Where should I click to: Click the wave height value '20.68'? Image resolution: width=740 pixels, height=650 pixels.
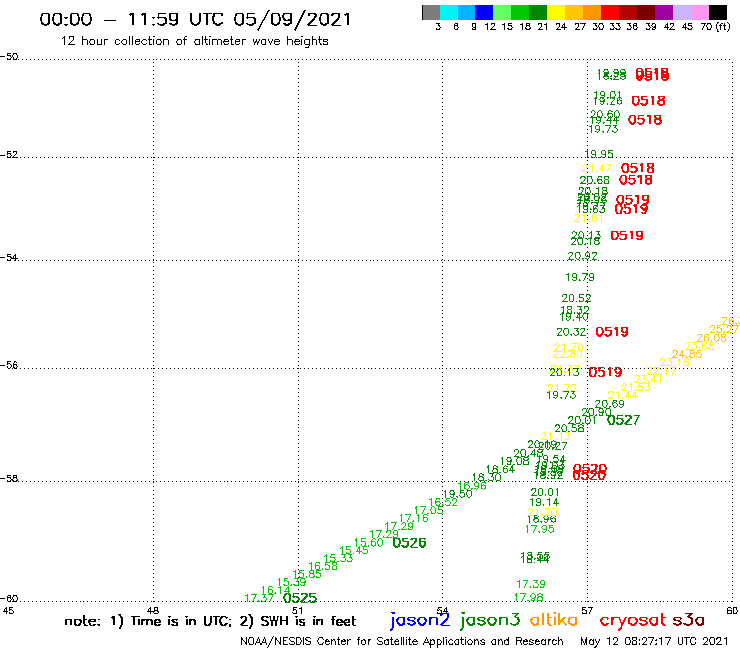(595, 180)
